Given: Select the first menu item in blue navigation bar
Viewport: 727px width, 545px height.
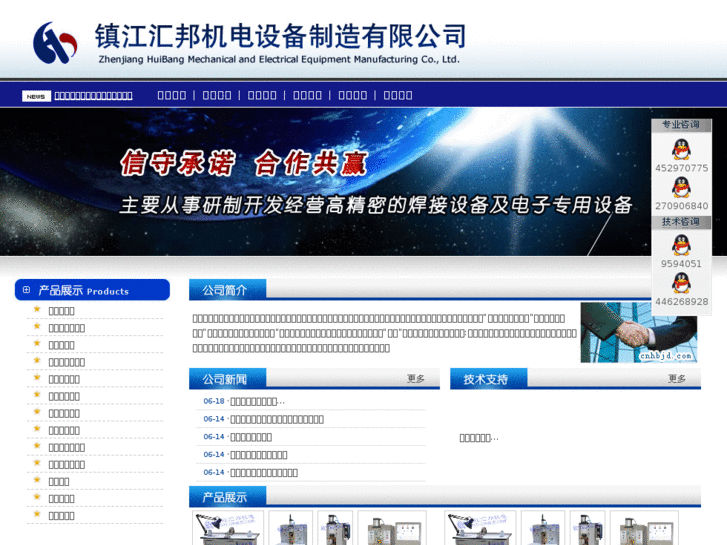Looking at the screenshot, I should pyautogui.click(x=172, y=96).
